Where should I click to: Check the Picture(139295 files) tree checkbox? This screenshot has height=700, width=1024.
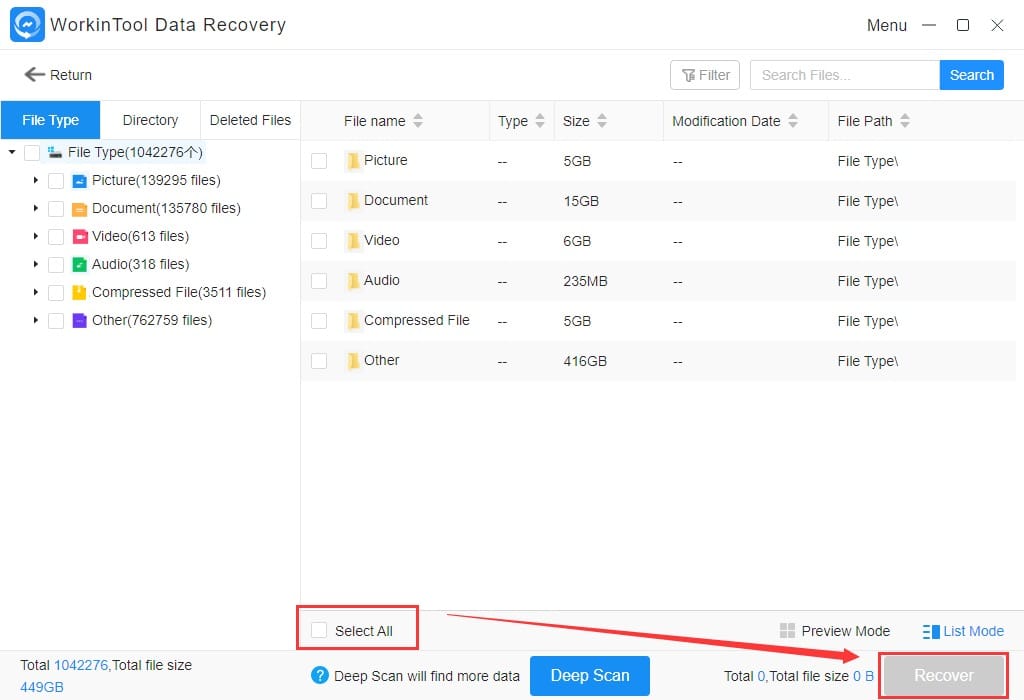click(x=56, y=181)
